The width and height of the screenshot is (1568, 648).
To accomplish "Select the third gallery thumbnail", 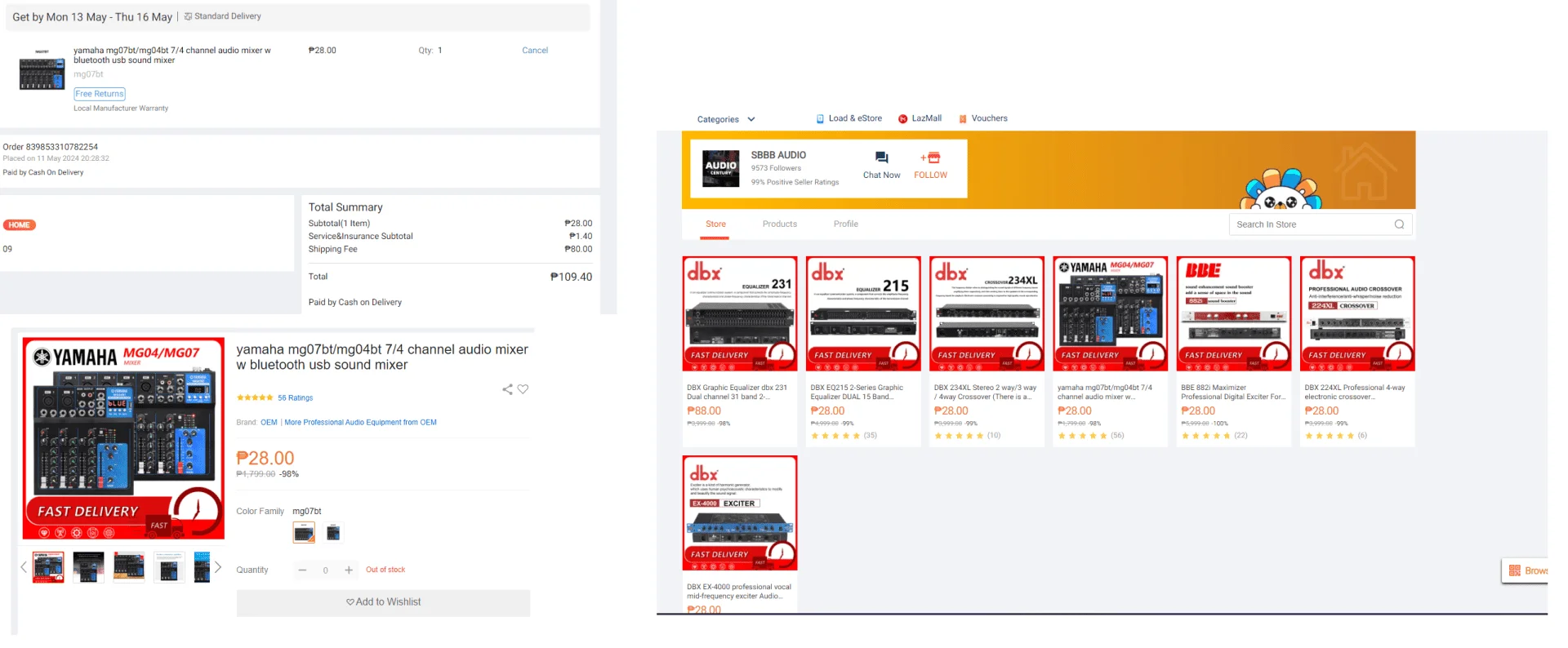I will [x=129, y=567].
